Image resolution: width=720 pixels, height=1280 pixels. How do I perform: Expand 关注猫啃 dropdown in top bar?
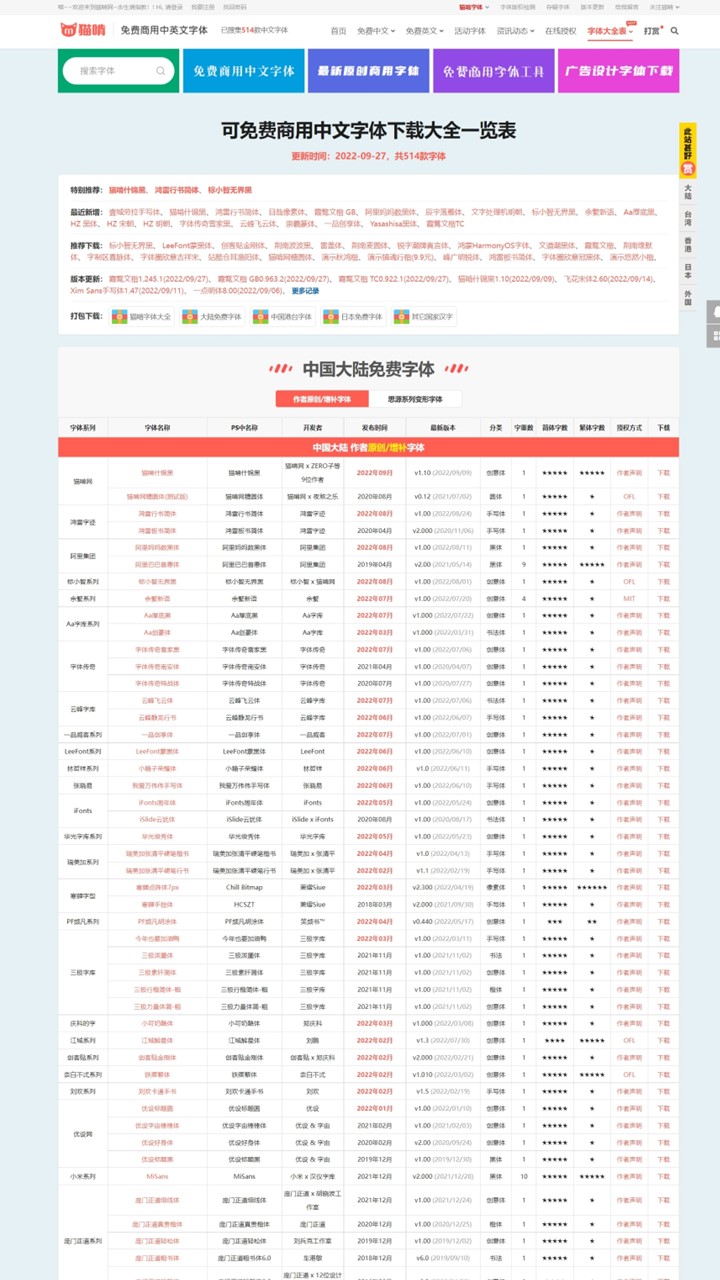(x=664, y=7)
